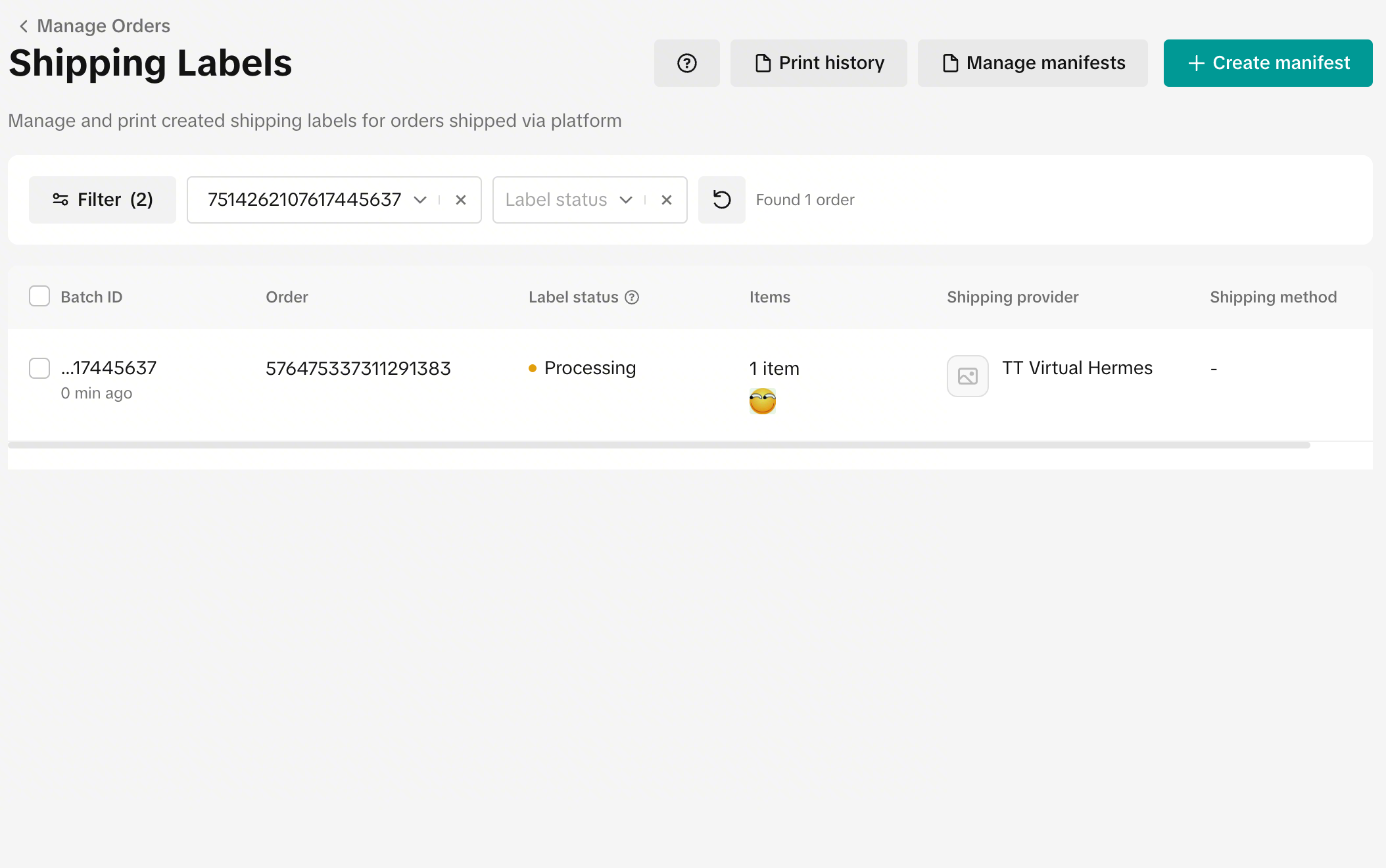Select the checkbox for batch ...17445637
Screen dimensions: 1386x868
(x=39, y=368)
